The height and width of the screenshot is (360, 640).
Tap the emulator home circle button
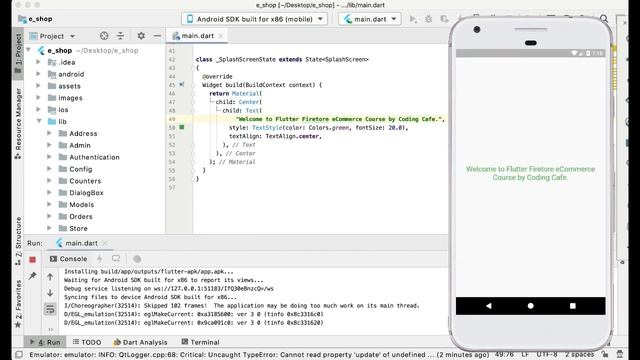point(531,306)
